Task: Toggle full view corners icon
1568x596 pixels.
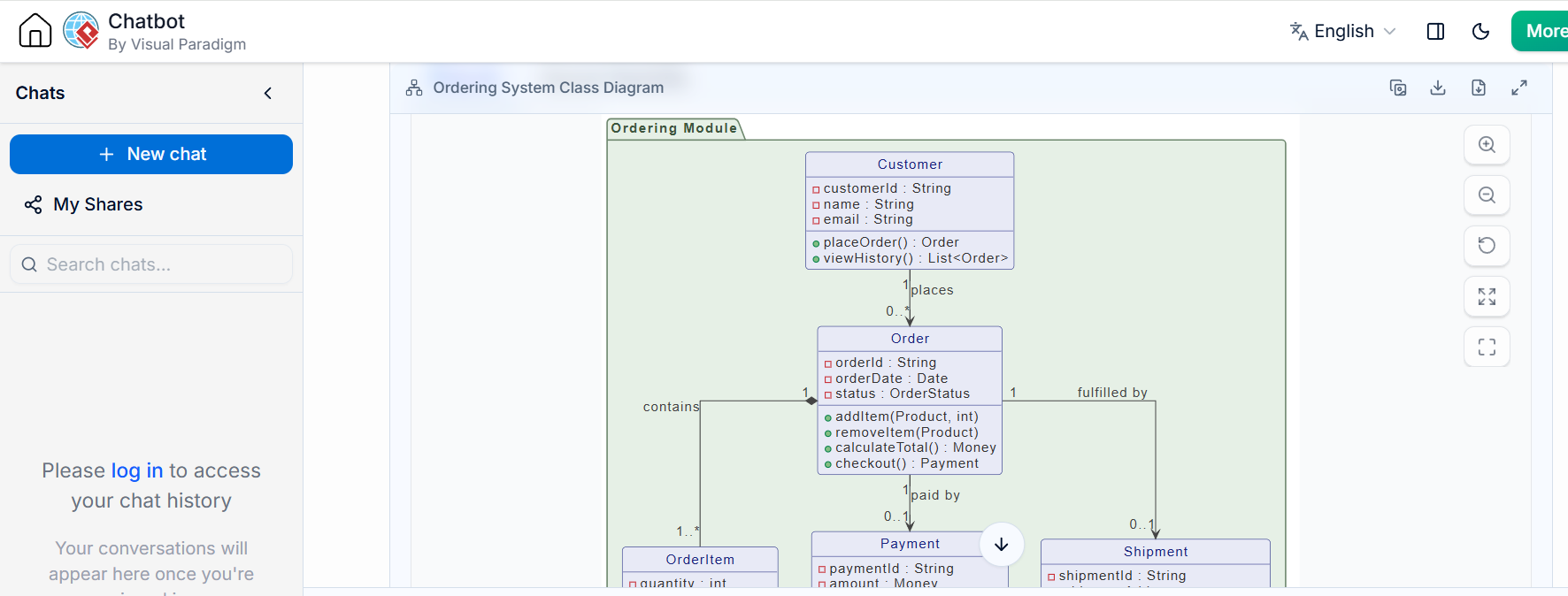Action: point(1487,347)
